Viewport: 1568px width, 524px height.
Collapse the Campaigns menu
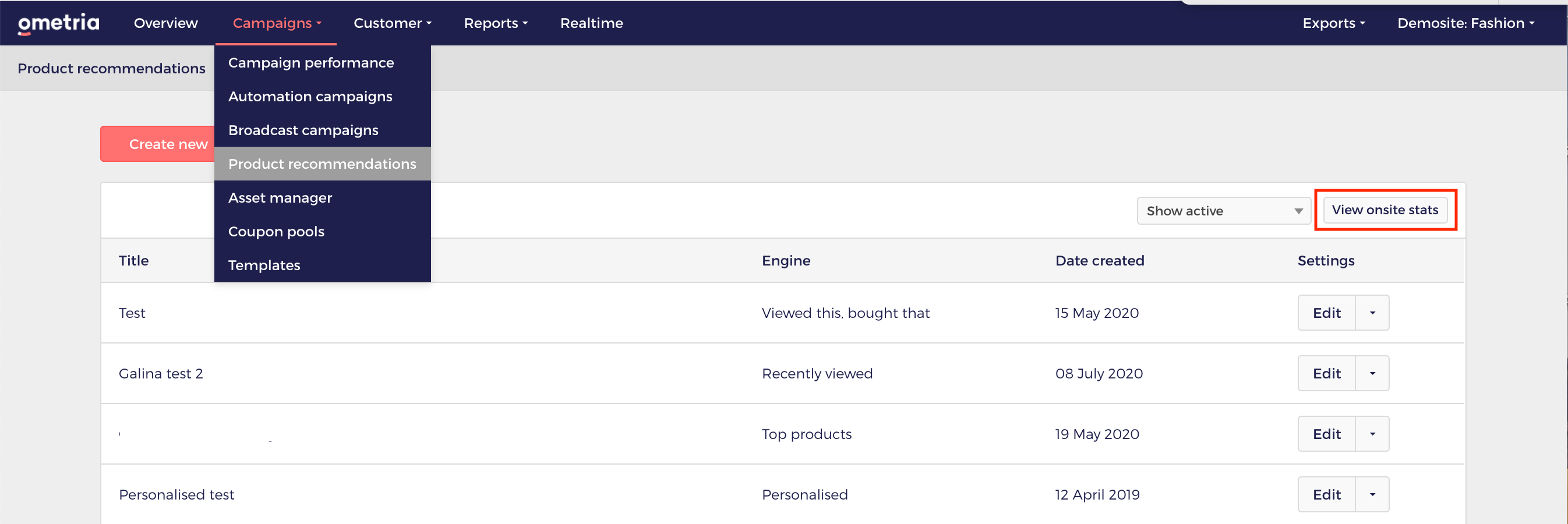[x=276, y=23]
